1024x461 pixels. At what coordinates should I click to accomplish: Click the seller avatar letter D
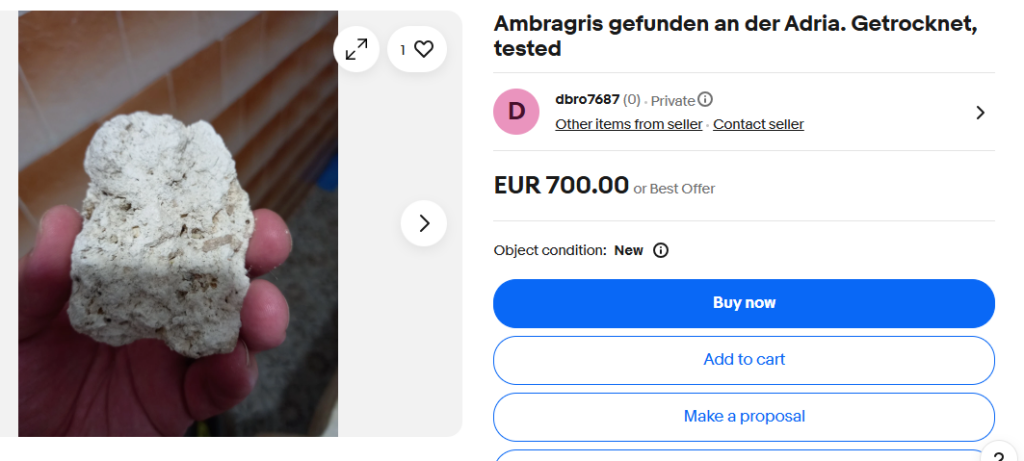click(517, 111)
